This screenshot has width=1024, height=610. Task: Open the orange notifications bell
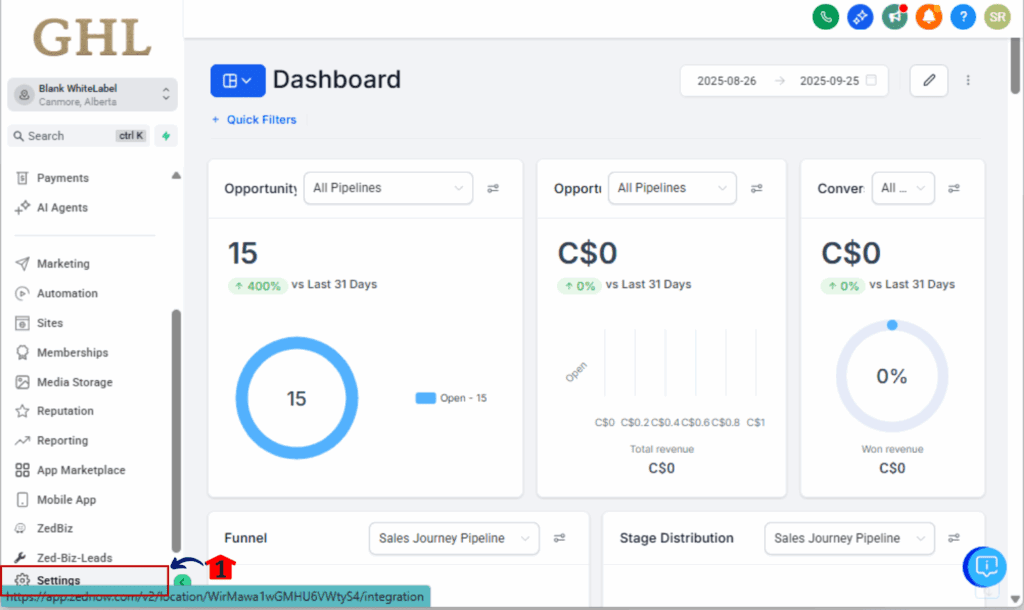coord(928,16)
